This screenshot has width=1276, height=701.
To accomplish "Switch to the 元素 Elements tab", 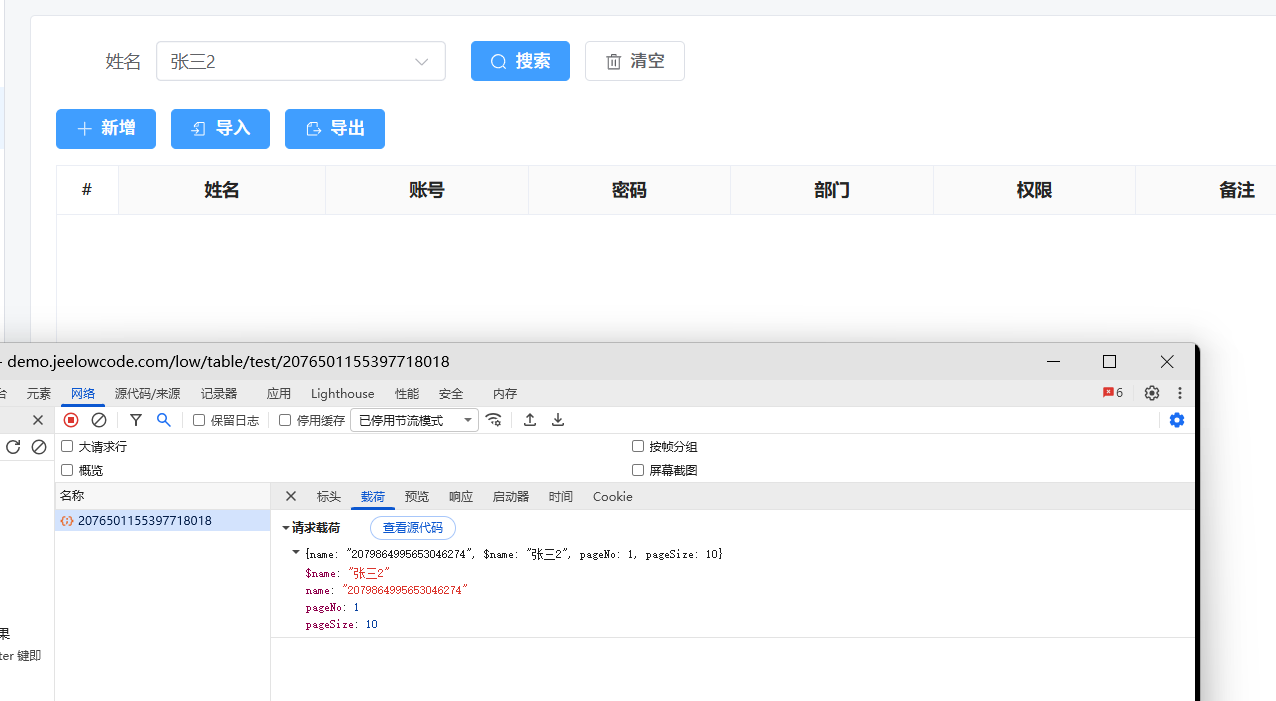I will coord(39,393).
